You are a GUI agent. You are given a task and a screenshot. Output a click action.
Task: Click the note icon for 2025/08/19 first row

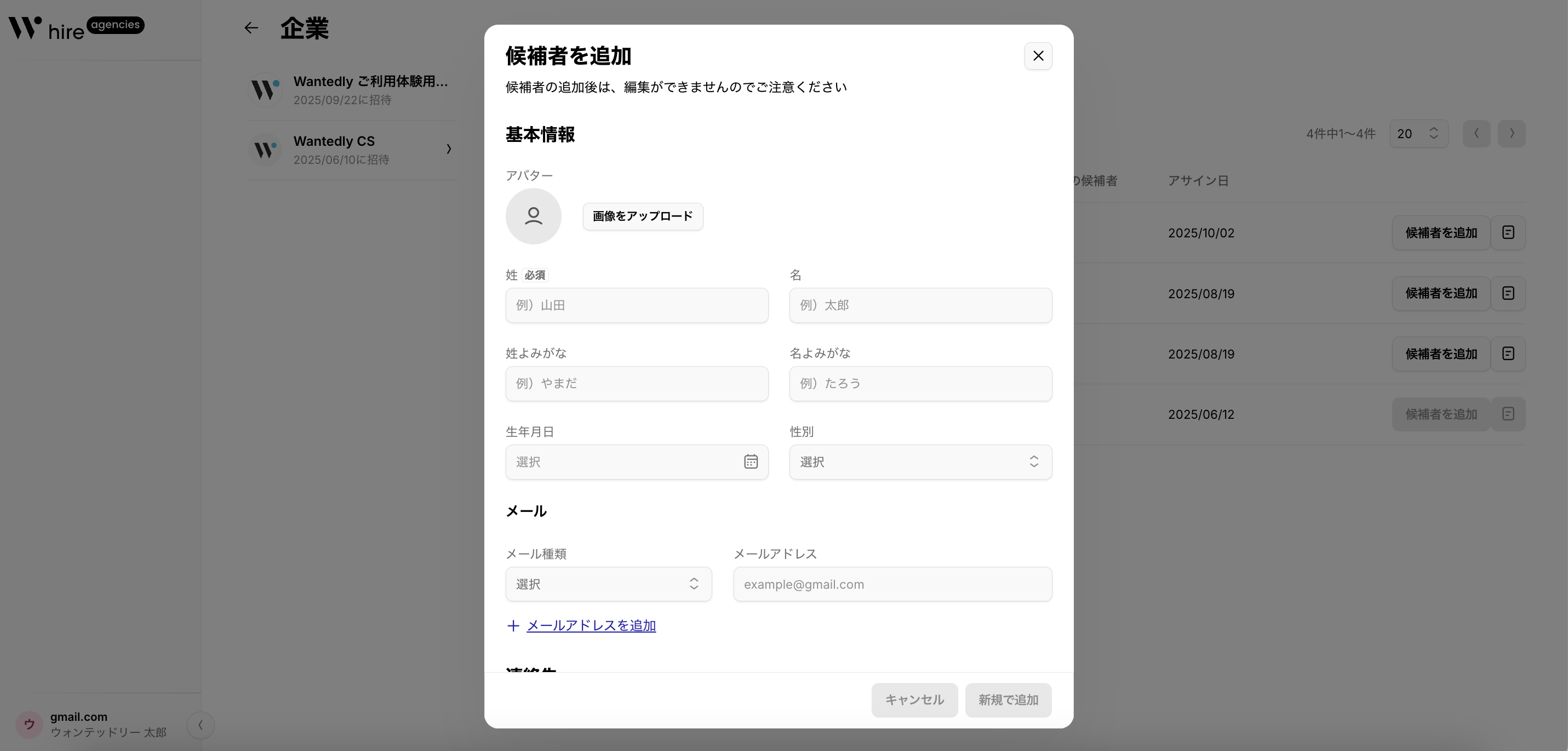coord(1508,294)
